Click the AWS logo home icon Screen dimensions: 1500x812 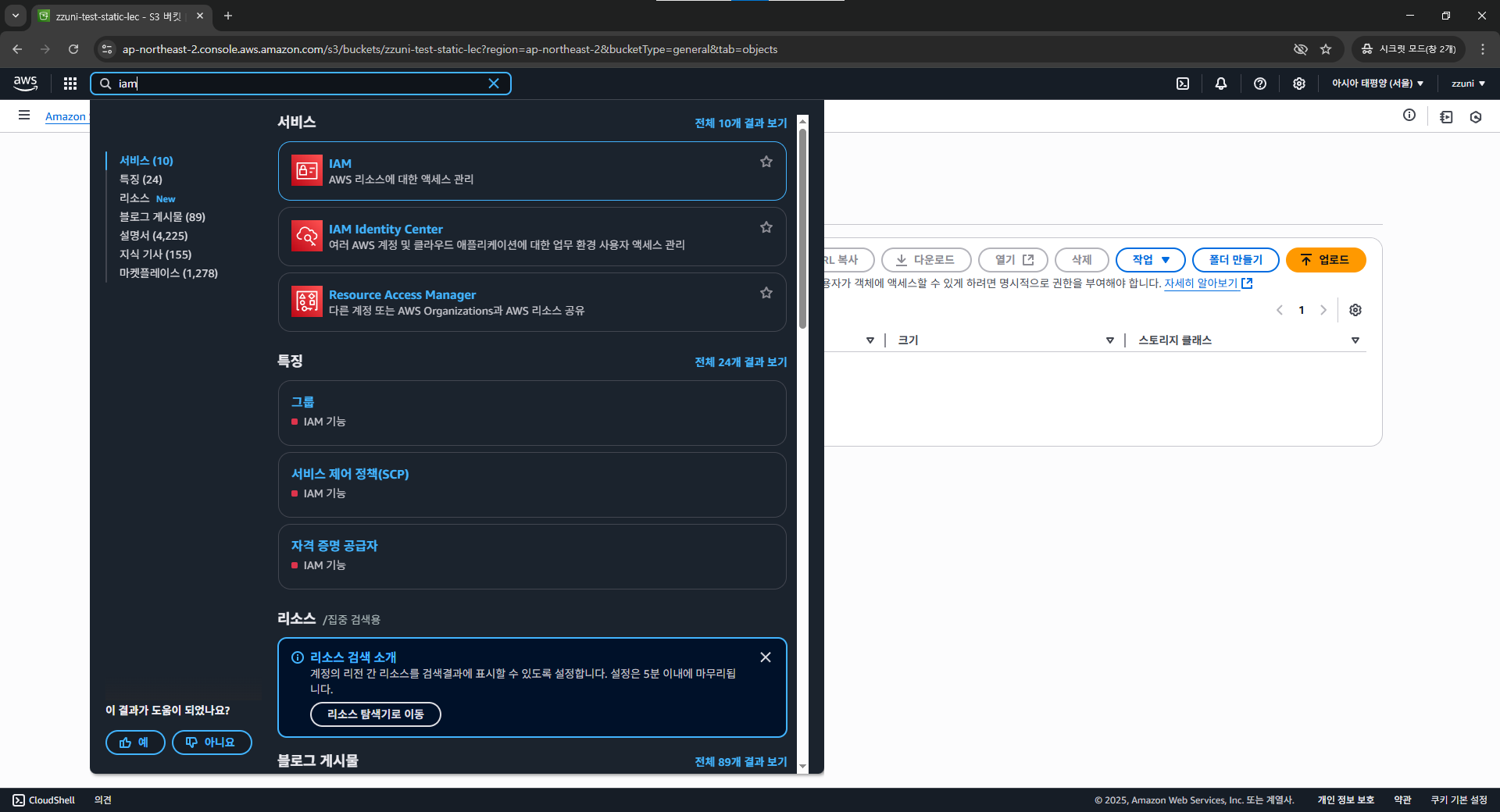[25, 83]
